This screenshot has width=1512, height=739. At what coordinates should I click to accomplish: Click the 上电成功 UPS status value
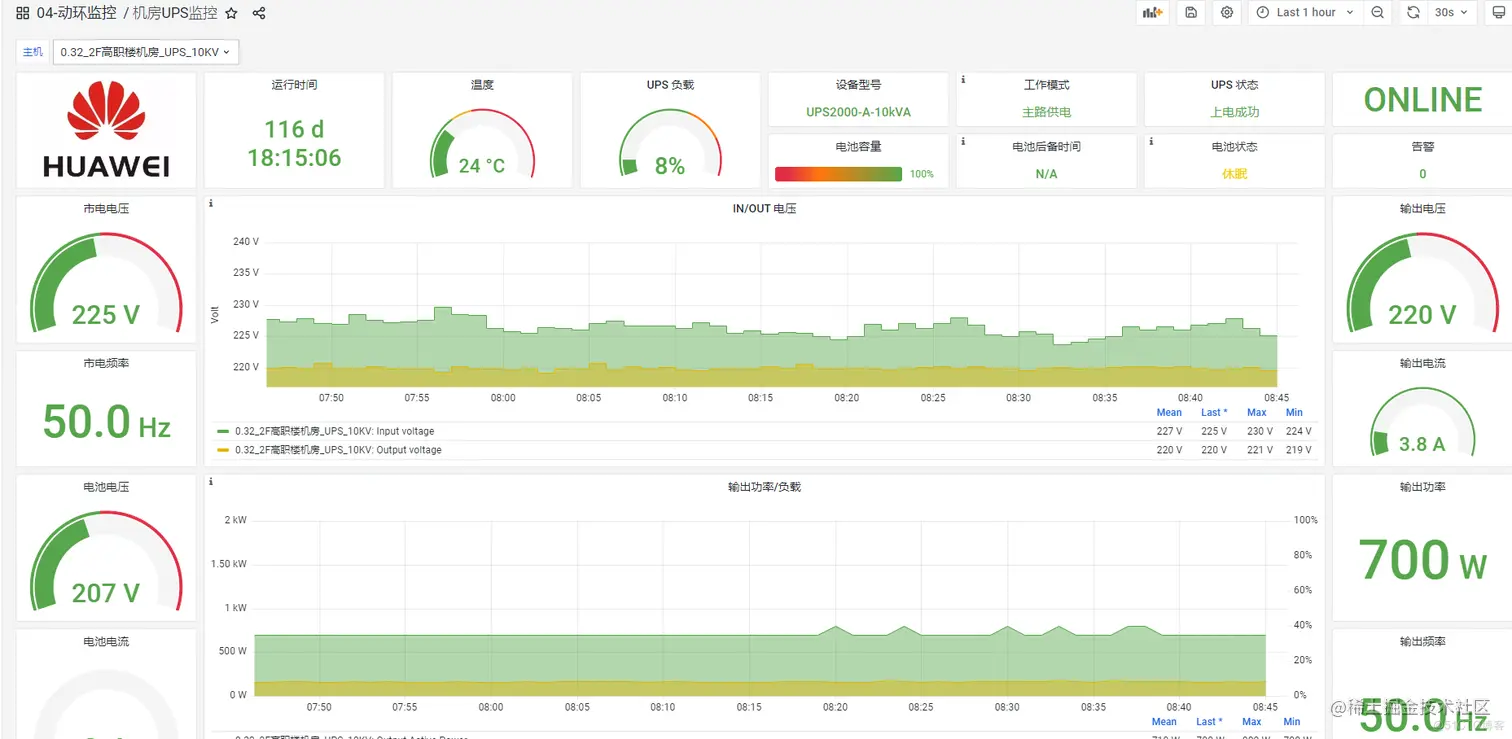click(x=1234, y=112)
